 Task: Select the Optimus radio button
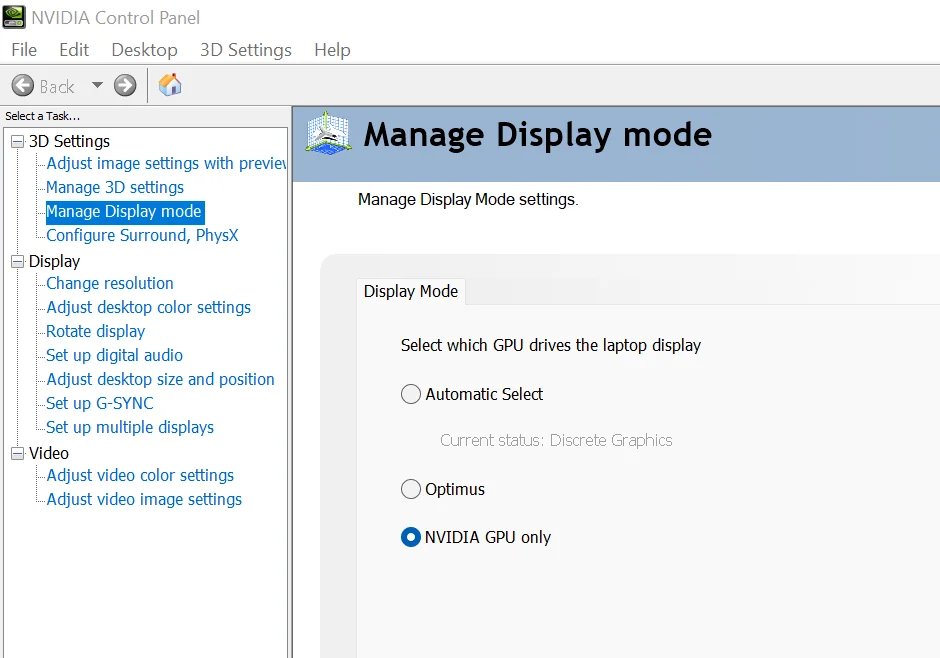point(411,489)
